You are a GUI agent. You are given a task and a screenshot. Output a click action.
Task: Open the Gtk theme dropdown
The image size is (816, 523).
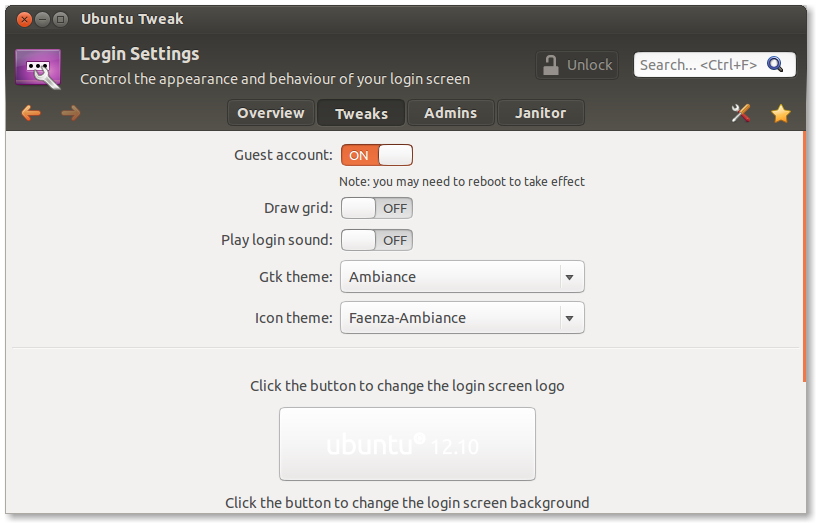click(x=462, y=277)
